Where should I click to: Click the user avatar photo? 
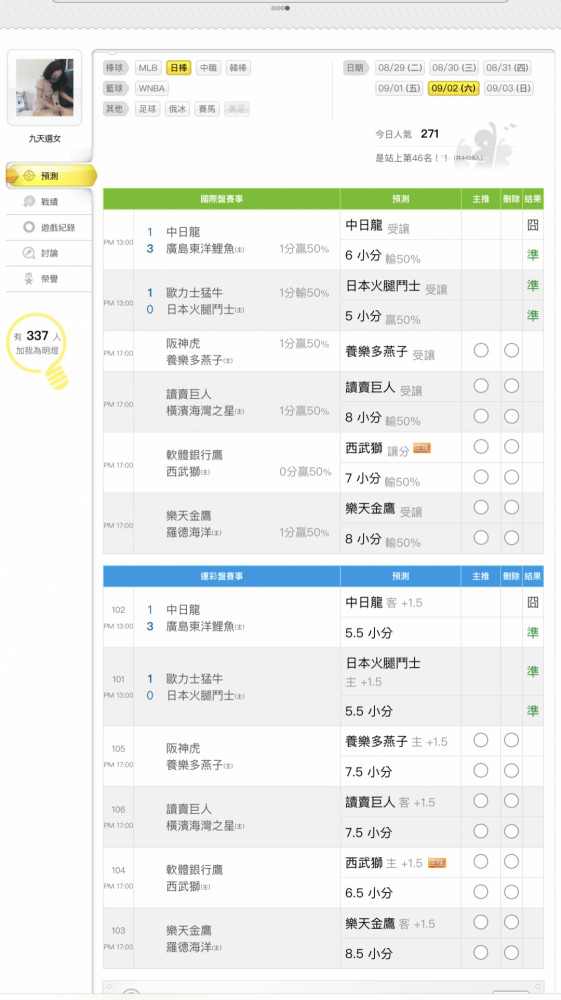[x=45, y=87]
